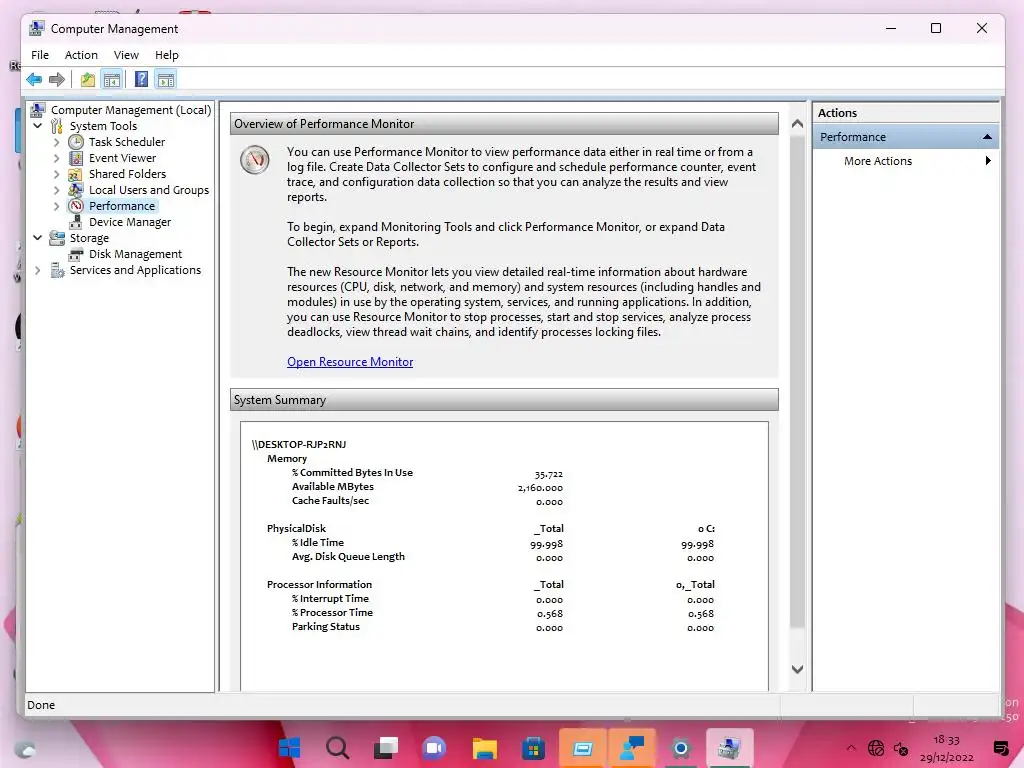Expand the Task Scheduler node
The image size is (1024, 768).
click(x=57, y=142)
